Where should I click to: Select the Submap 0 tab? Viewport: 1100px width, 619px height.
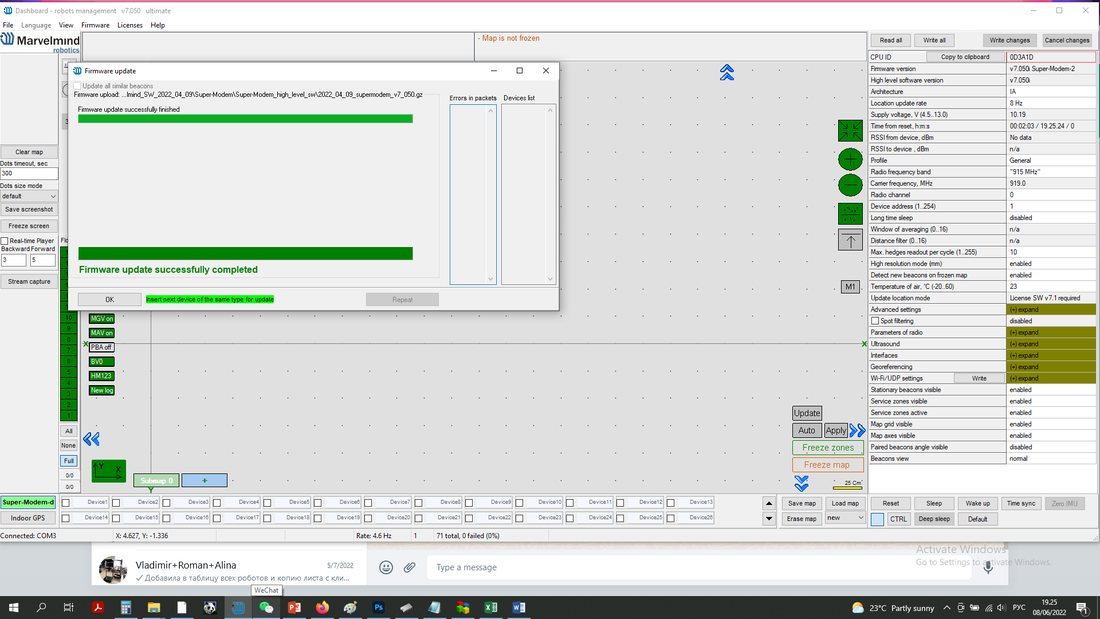coord(156,481)
